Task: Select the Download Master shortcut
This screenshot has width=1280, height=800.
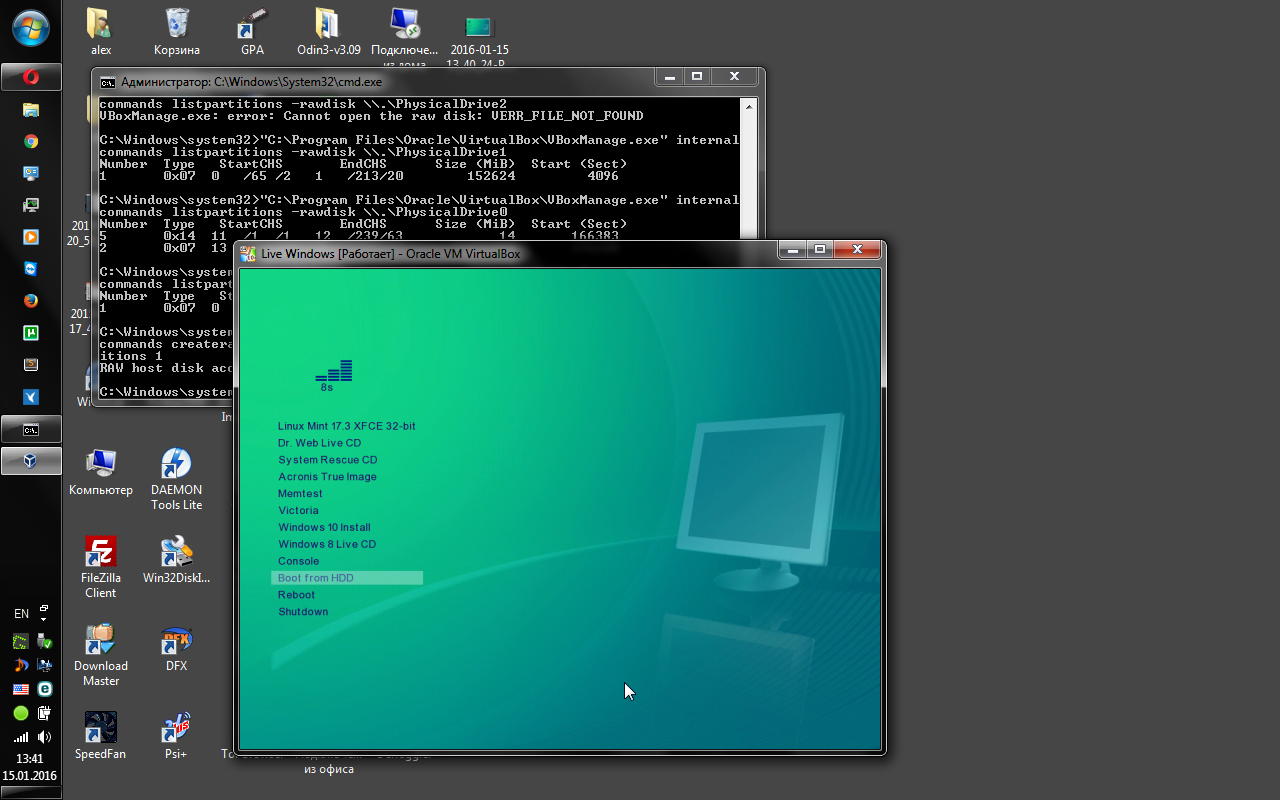Action: (x=100, y=655)
